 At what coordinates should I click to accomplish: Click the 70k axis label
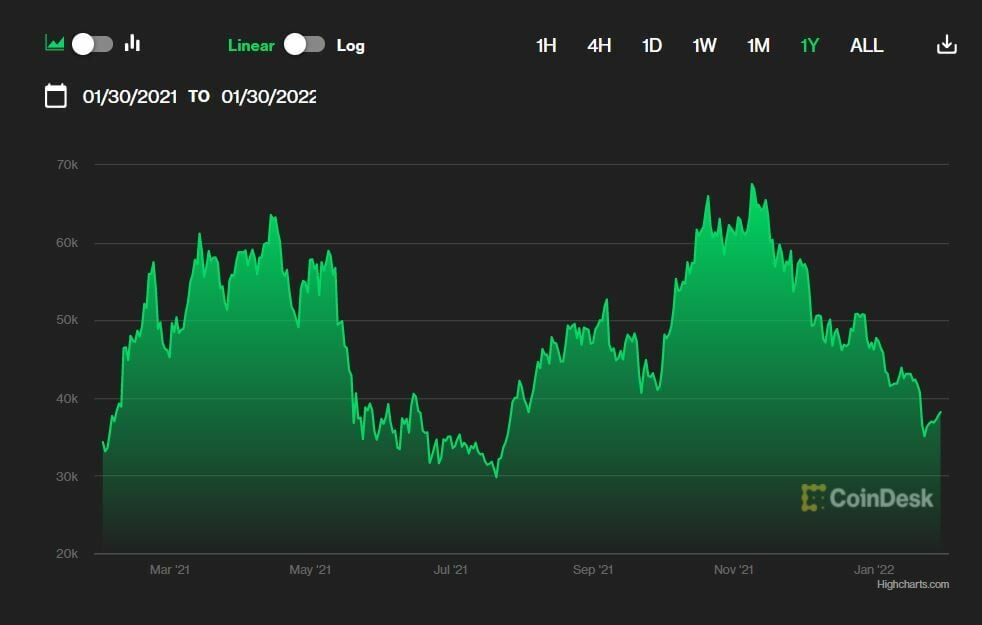pyautogui.click(x=67, y=165)
